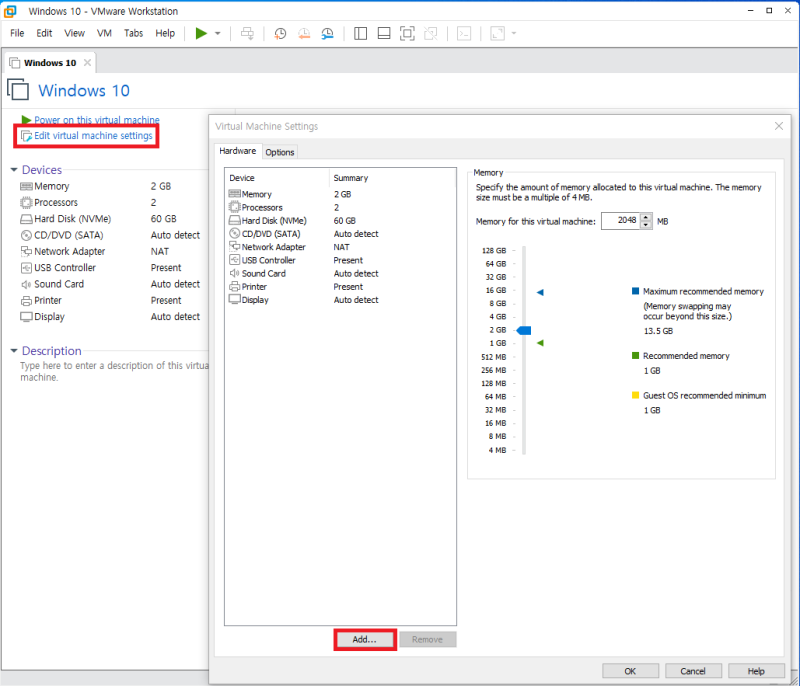
Task: Click the memory value input field
Action: tap(622, 220)
